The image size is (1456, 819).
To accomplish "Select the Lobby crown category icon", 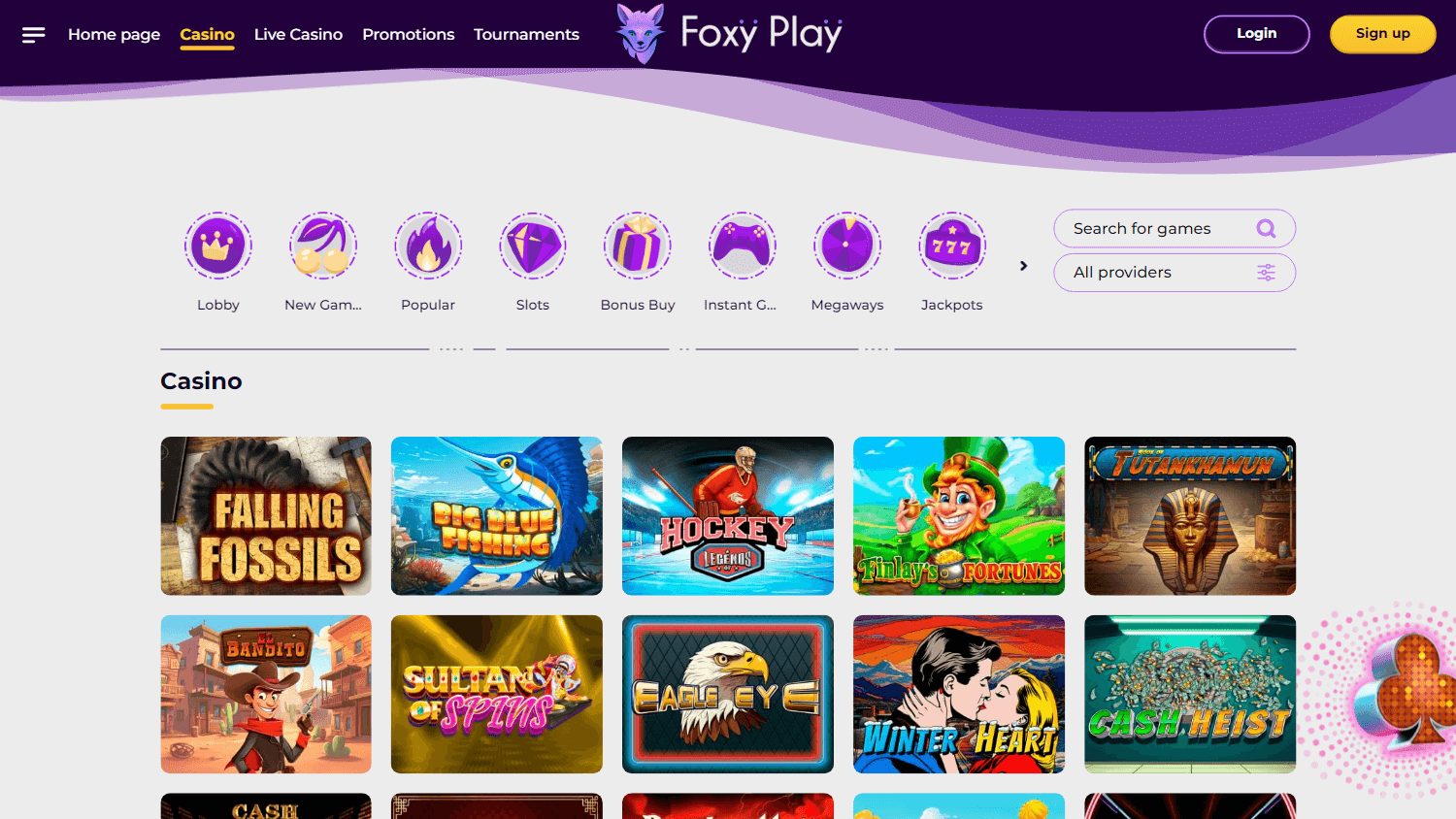I will point(218,246).
